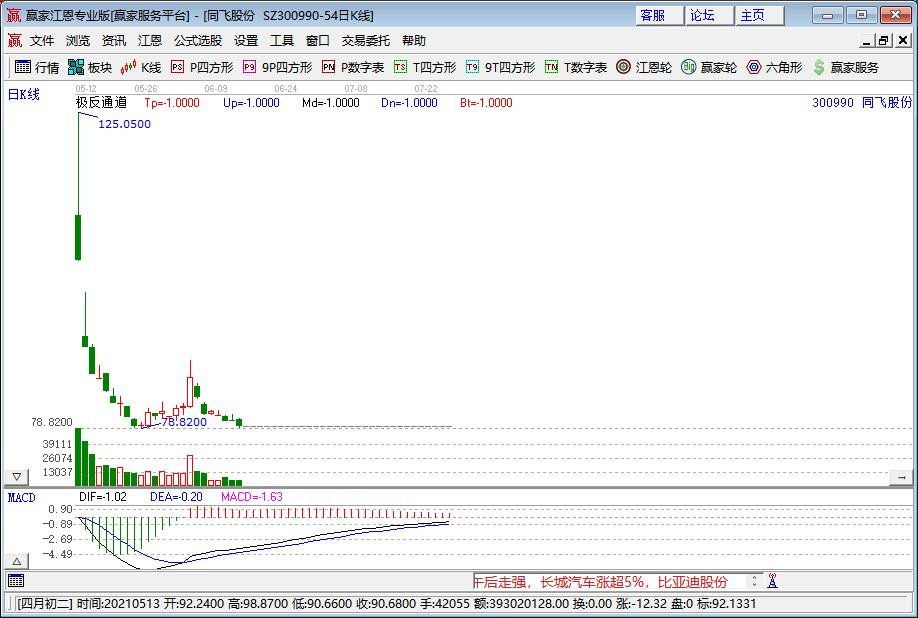The image size is (918, 618).
Task: Open the 文件 menu
Action: point(42,40)
